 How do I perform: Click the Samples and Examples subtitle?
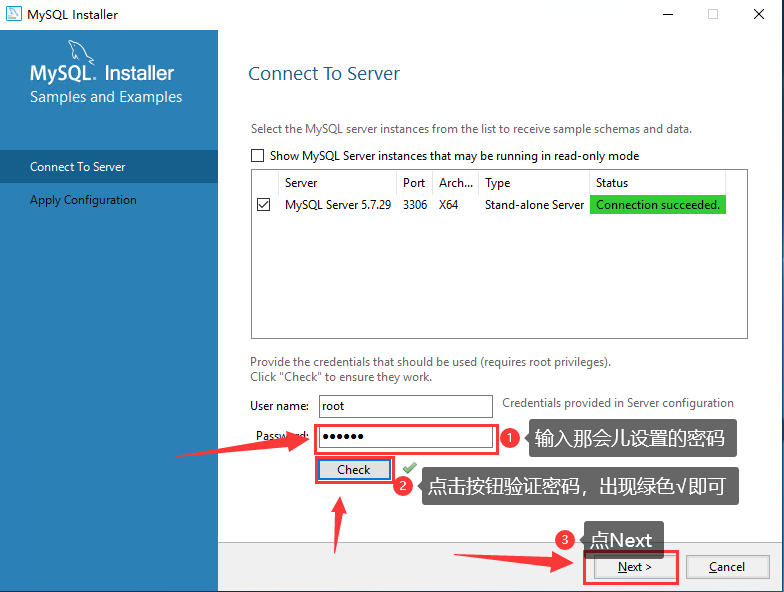tap(106, 96)
